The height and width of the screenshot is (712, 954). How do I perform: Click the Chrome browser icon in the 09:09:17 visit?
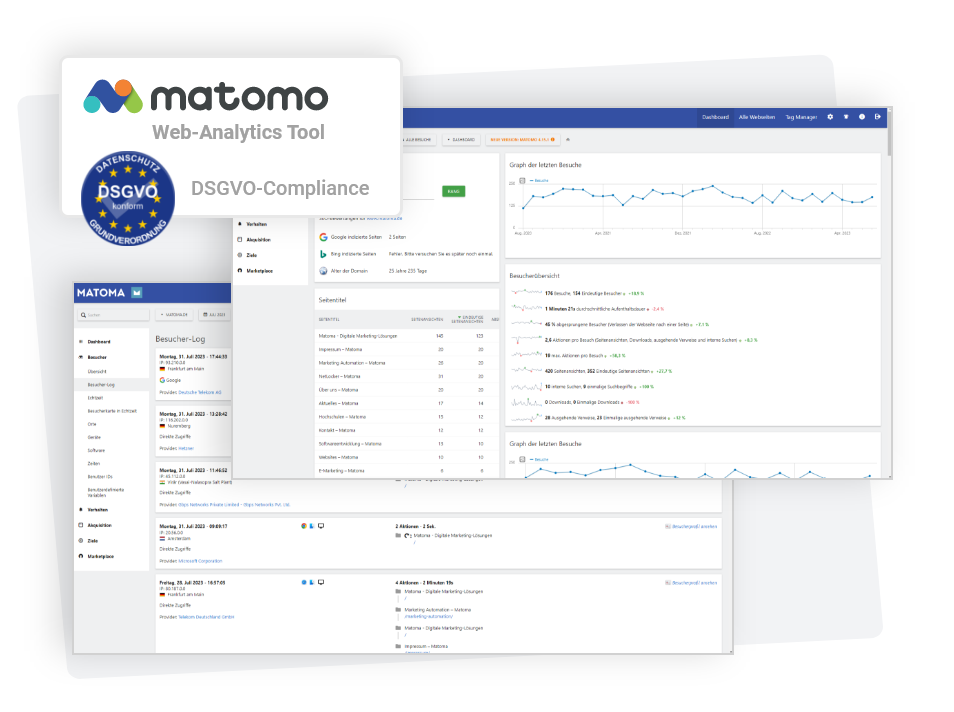[x=304, y=526]
